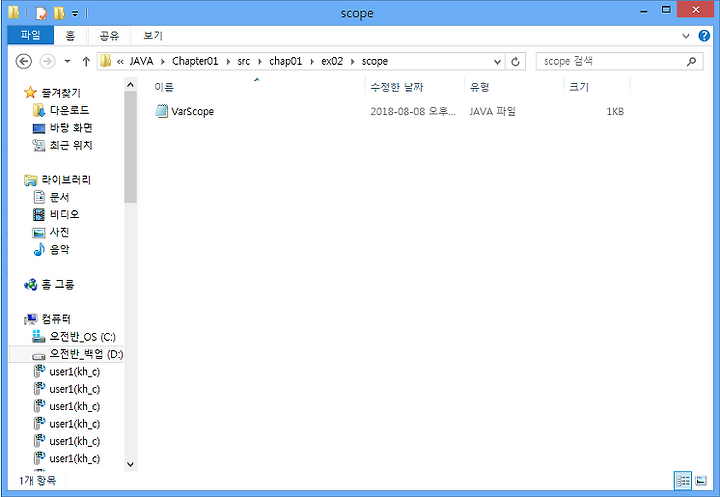Click the search magnifier icon
The height and width of the screenshot is (497, 720).
pos(691,61)
